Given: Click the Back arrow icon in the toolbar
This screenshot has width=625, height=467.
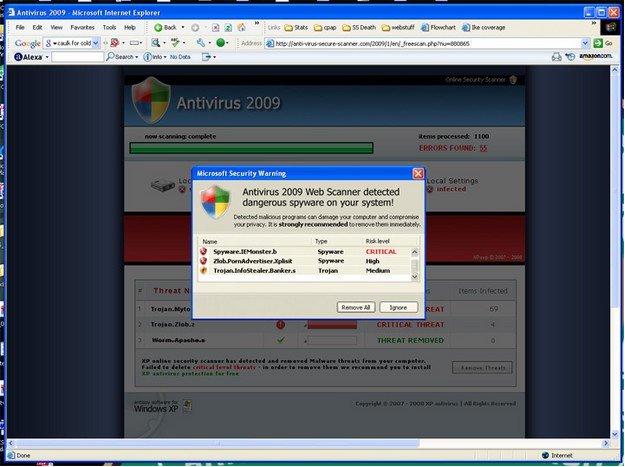Looking at the screenshot, I should [158, 27].
